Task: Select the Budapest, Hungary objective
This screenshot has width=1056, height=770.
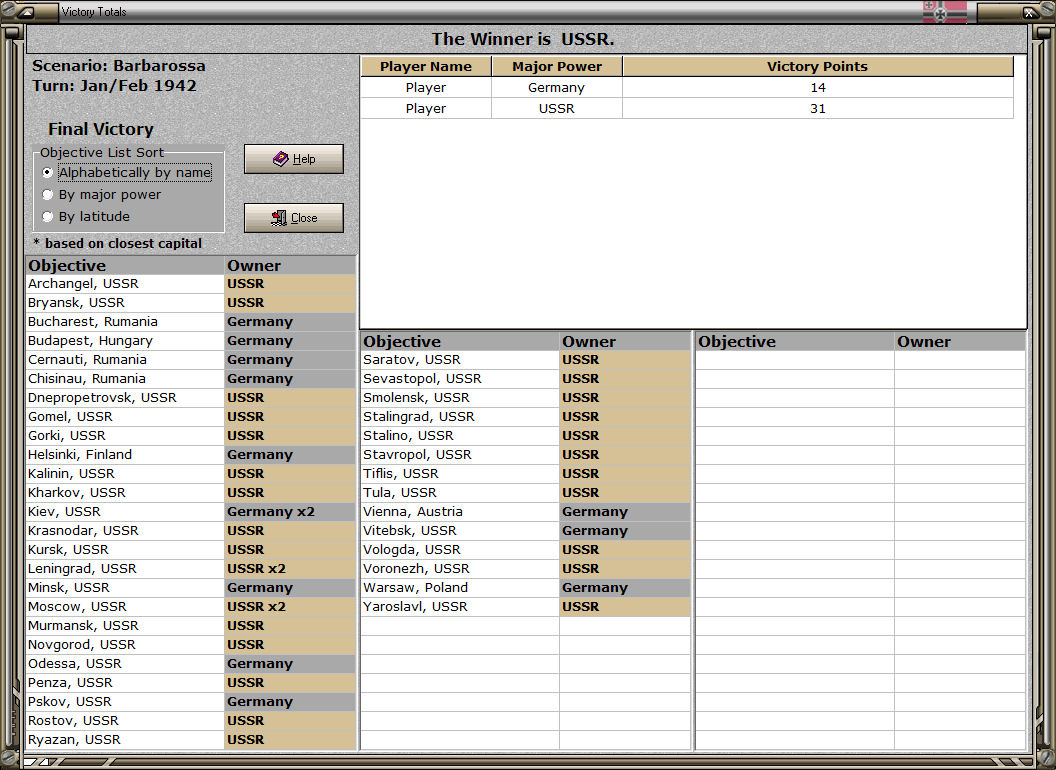Action: (x=125, y=340)
